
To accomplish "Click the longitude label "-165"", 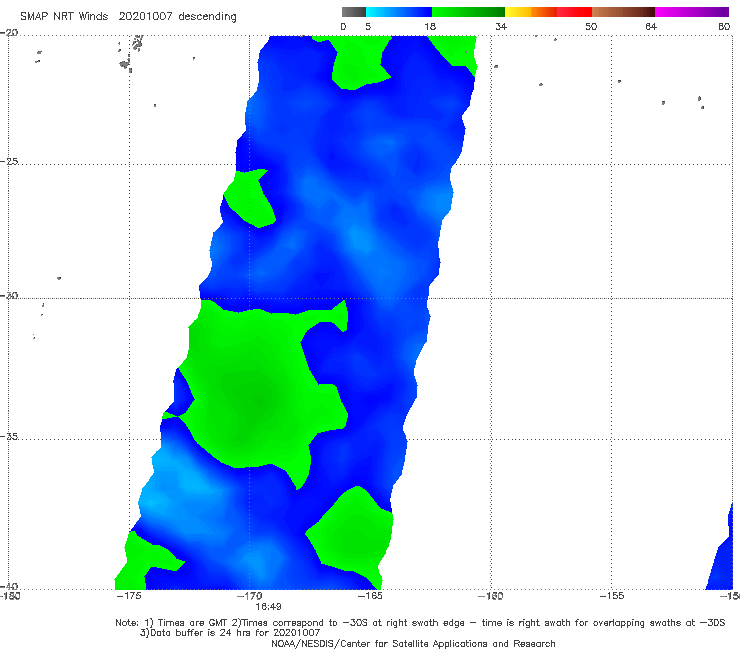I will 370,596.
